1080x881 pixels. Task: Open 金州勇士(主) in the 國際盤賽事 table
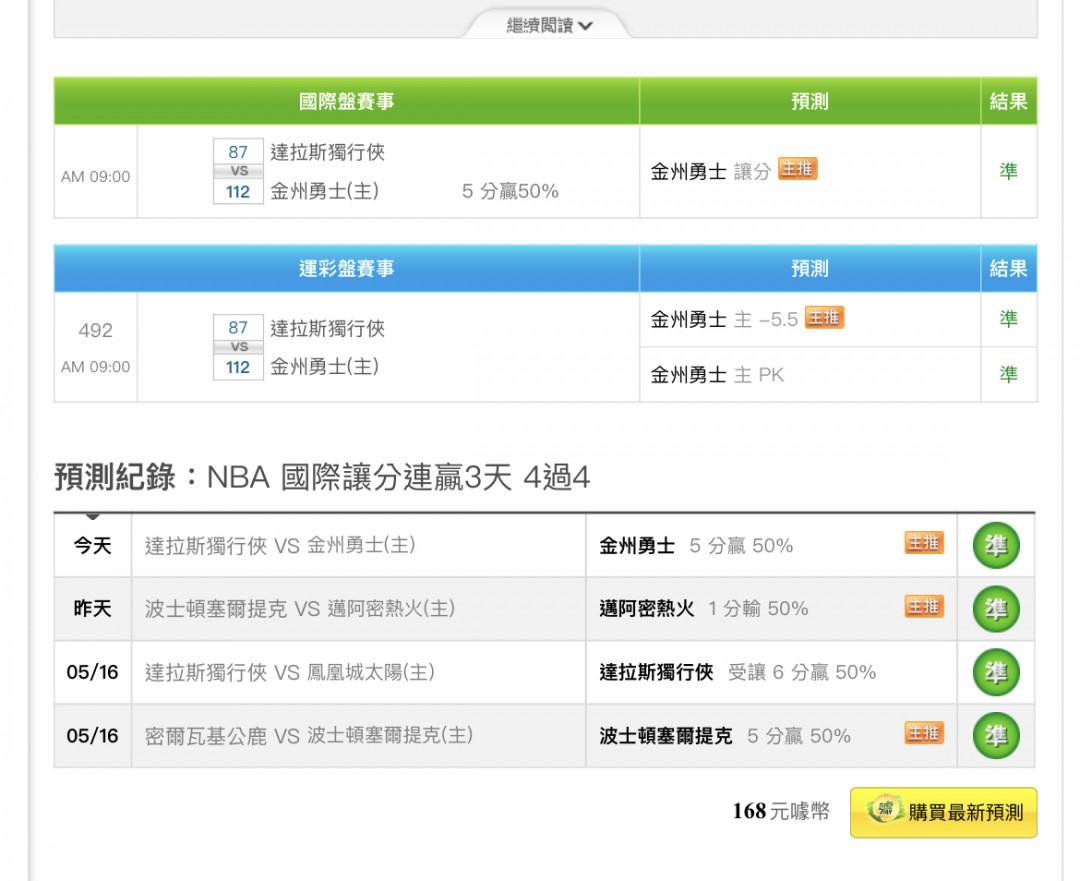coord(324,191)
